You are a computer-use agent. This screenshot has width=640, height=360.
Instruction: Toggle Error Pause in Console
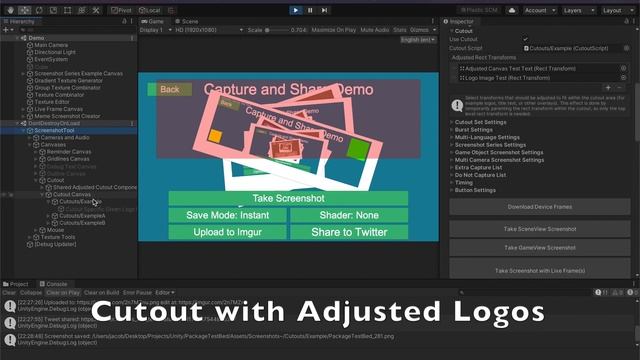137,293
